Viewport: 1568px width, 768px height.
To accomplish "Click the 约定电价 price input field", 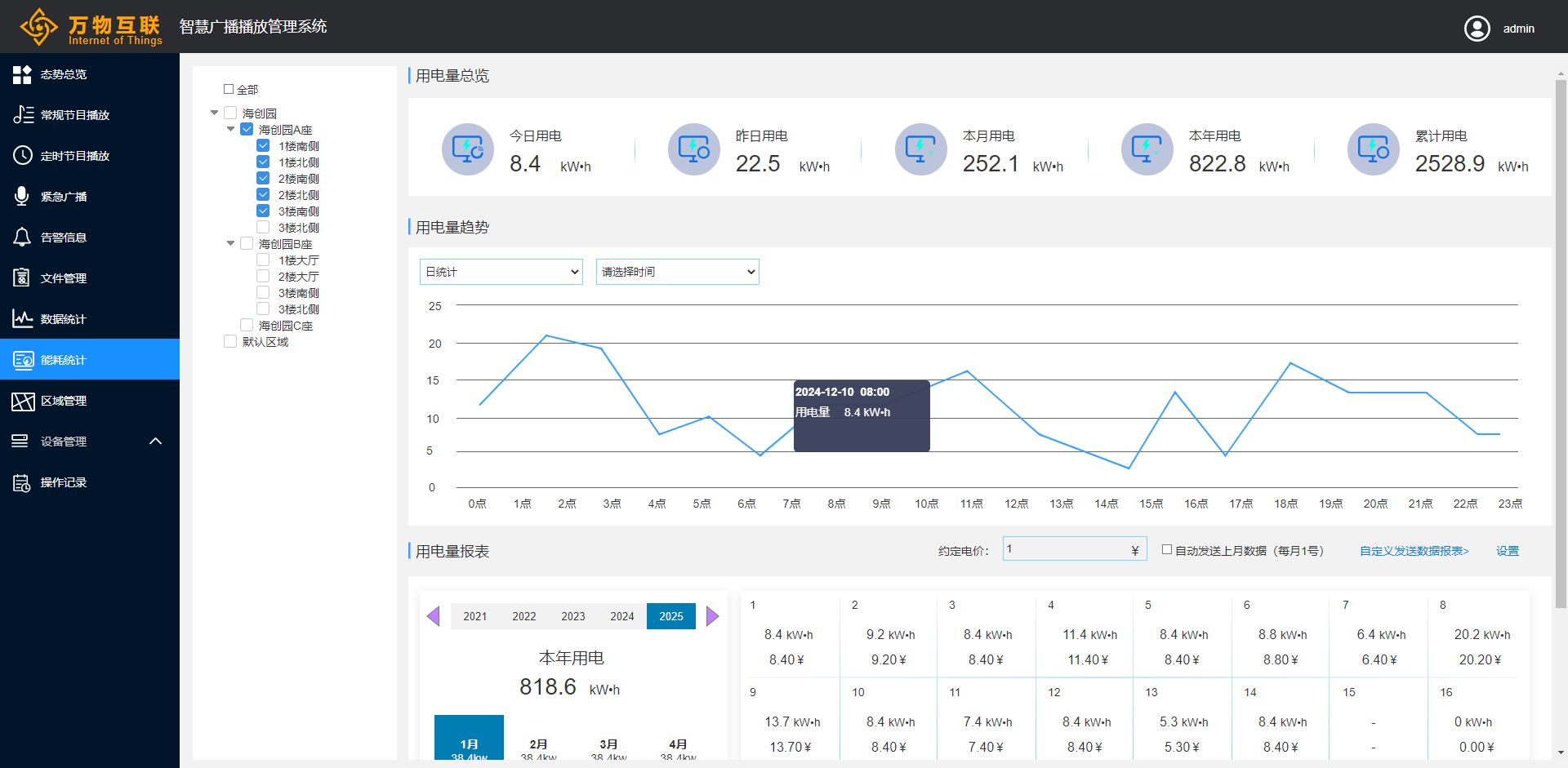I will pyautogui.click(x=1075, y=549).
